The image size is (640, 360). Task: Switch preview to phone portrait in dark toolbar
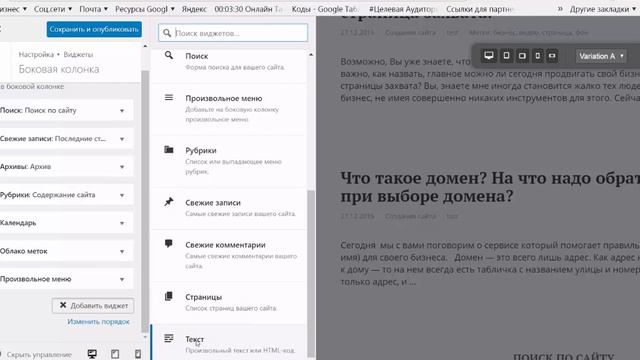[x=538, y=56]
